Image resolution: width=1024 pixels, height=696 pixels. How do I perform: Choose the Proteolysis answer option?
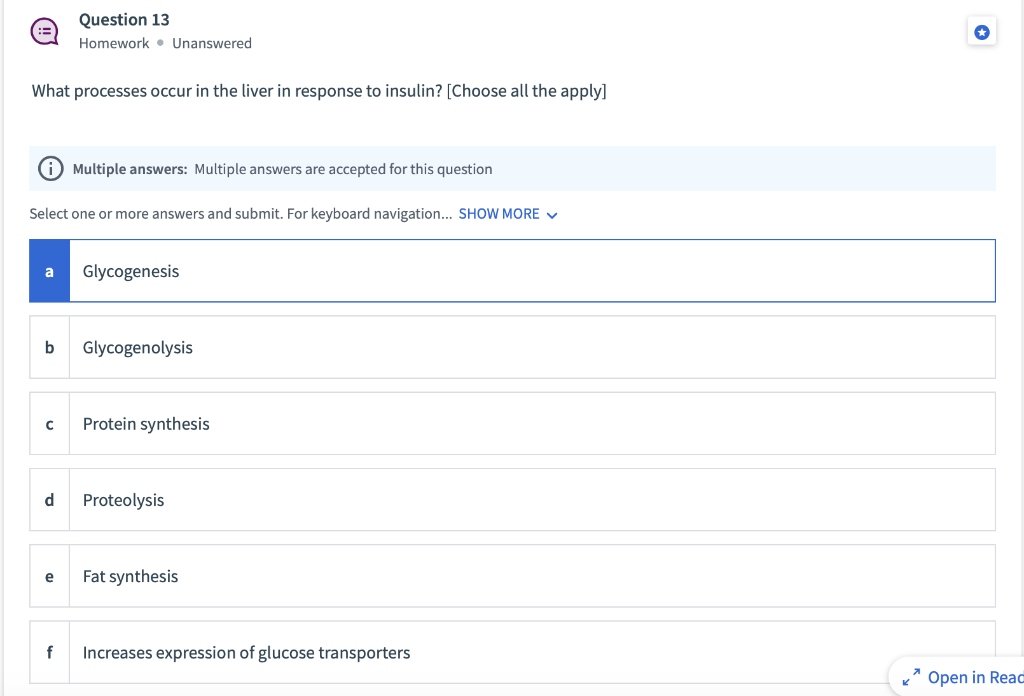[x=513, y=499]
